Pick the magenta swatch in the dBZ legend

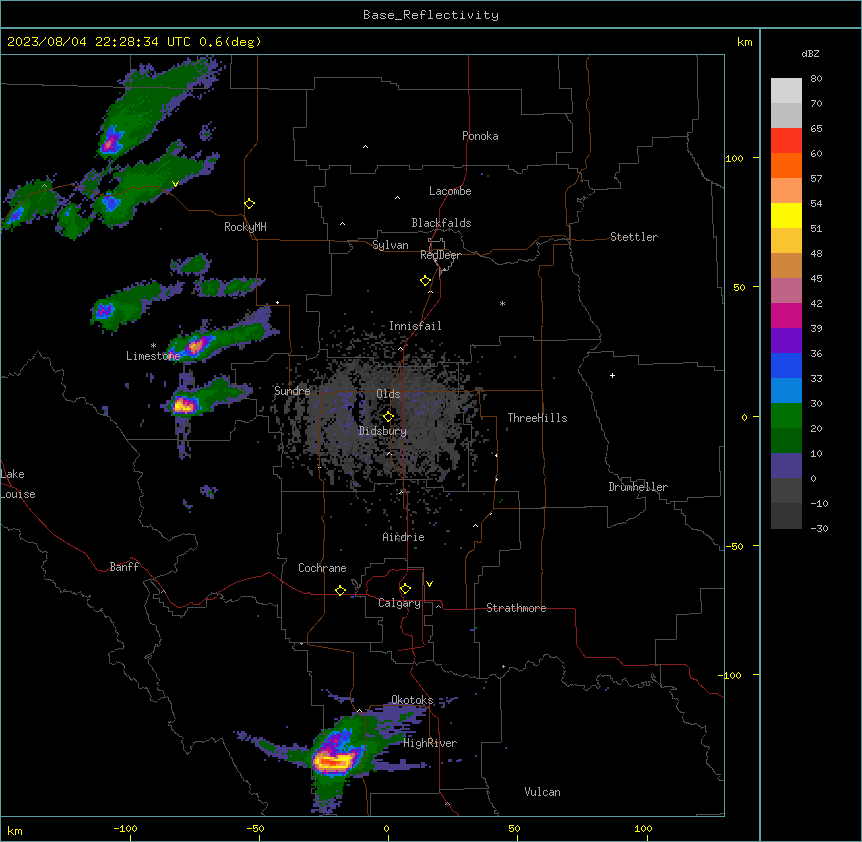tap(786, 315)
